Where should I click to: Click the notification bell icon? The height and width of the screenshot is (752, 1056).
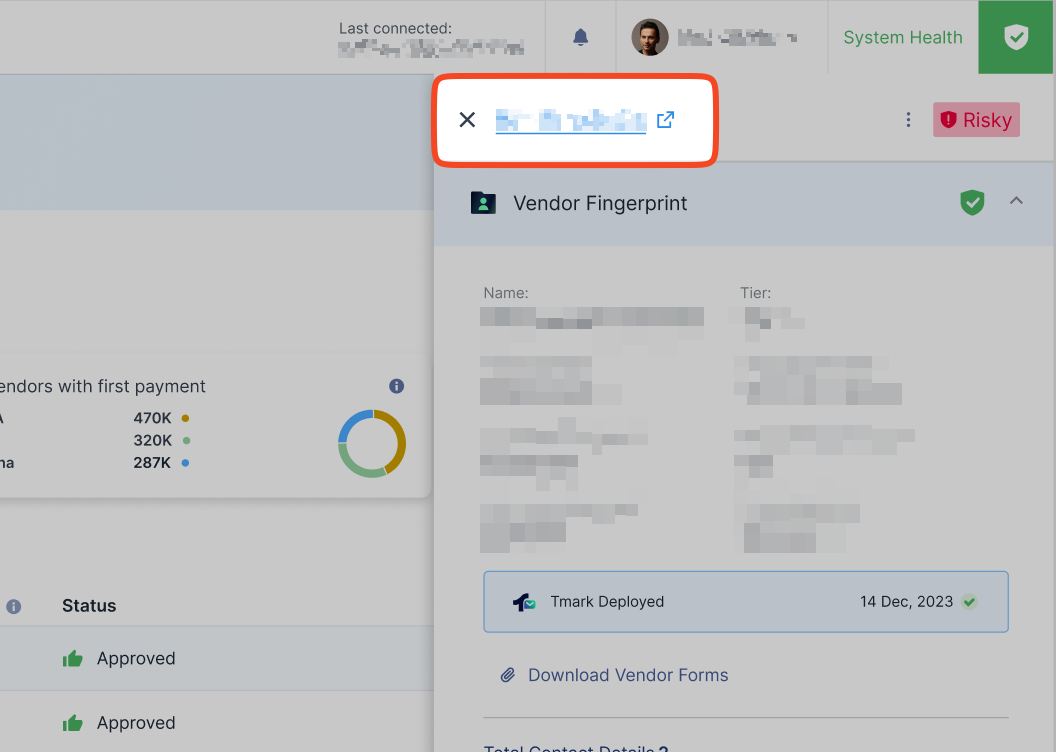tap(581, 37)
